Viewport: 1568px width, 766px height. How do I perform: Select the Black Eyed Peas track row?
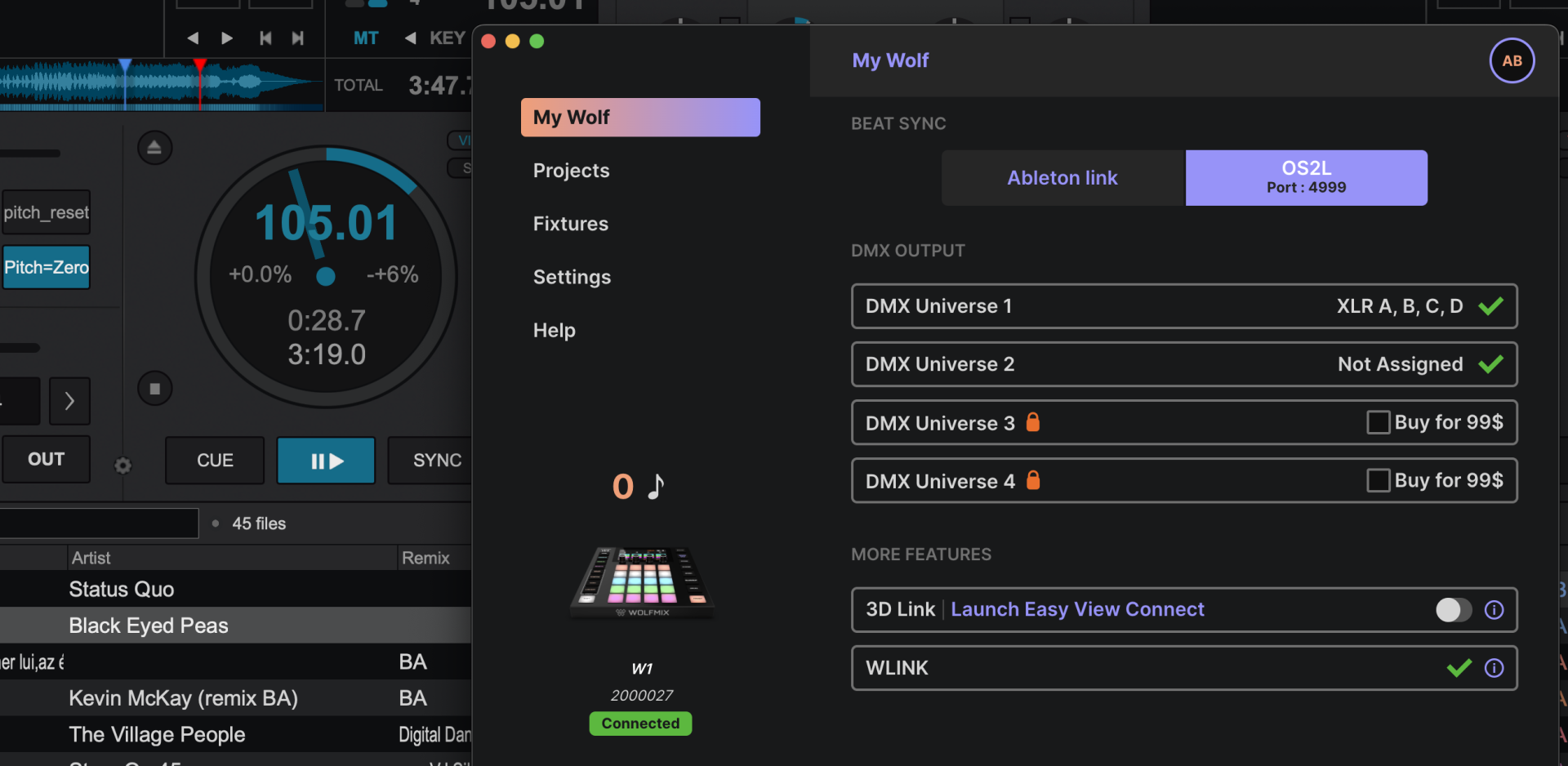(235, 626)
